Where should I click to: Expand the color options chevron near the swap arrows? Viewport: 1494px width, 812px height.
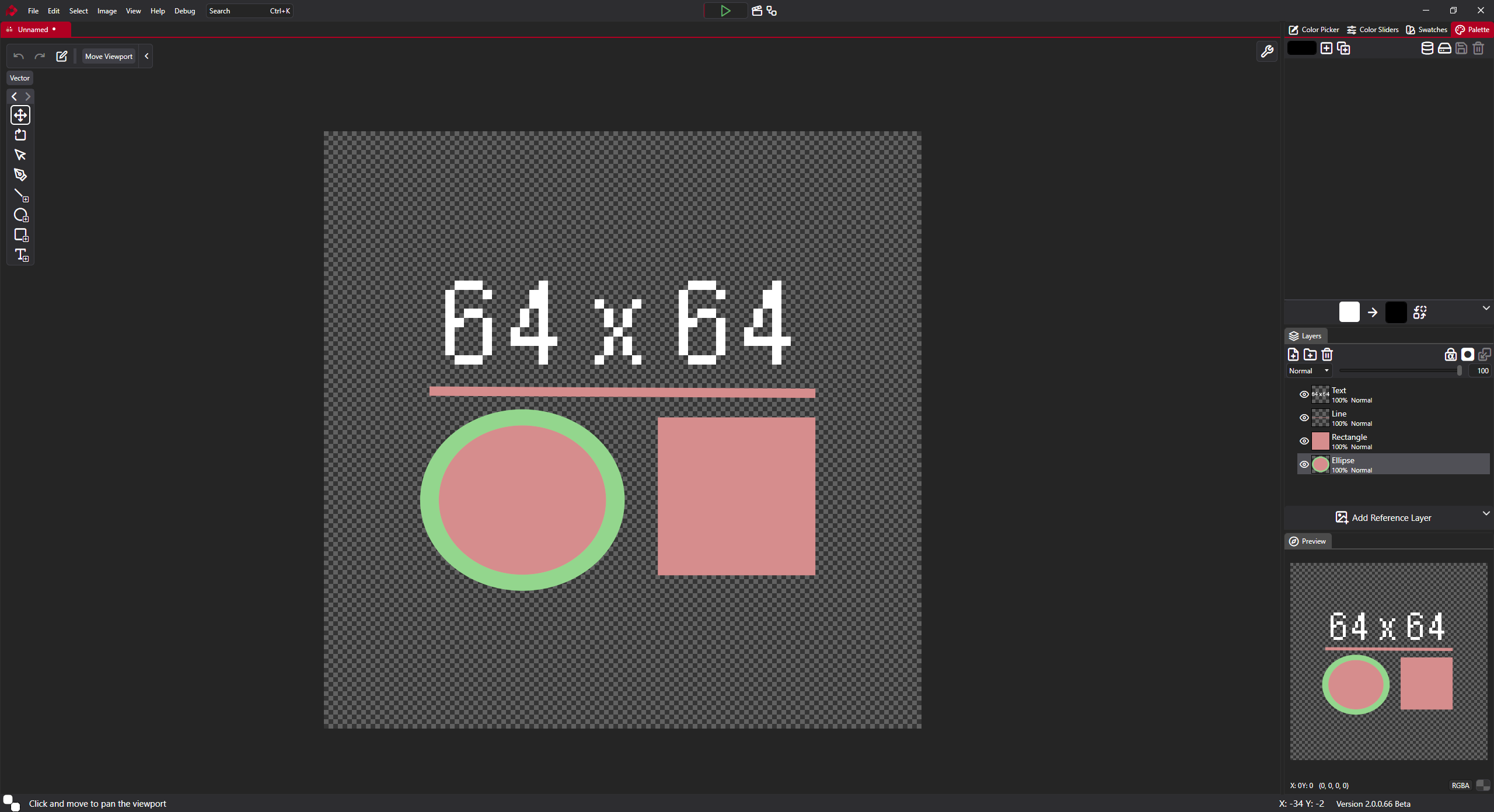coord(1485,308)
